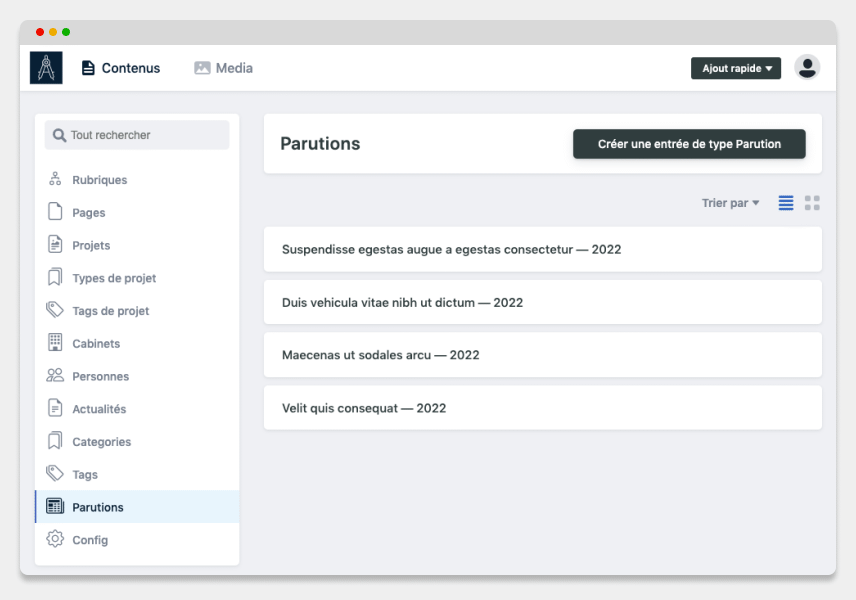
Task: Switch to grid view layout
Action: point(812,203)
